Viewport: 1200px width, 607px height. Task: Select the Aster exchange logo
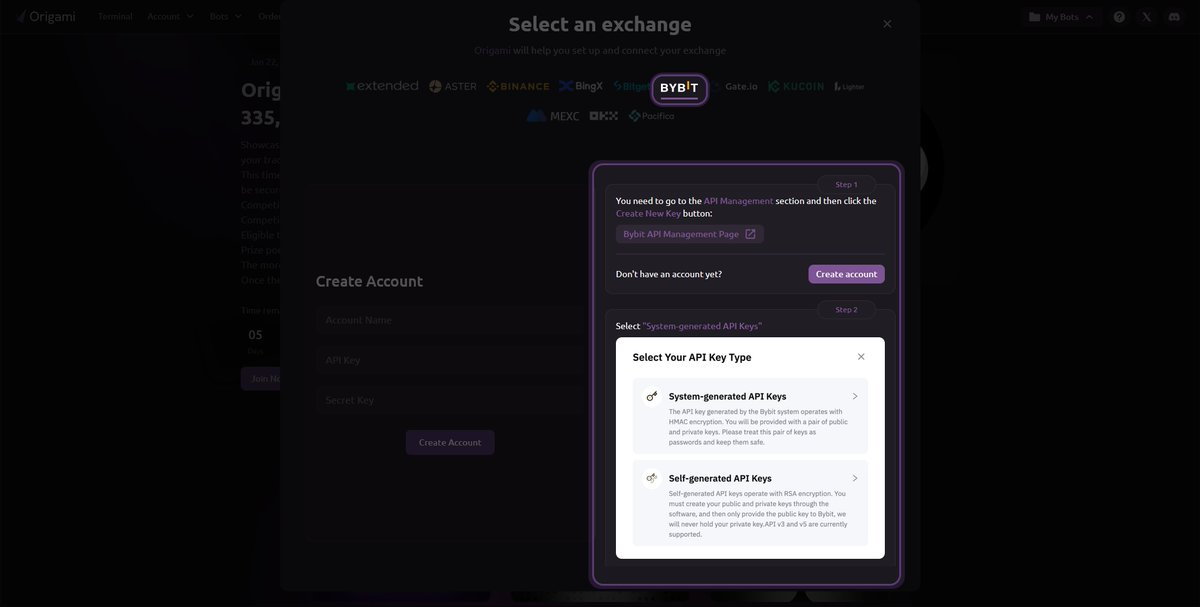(453, 87)
